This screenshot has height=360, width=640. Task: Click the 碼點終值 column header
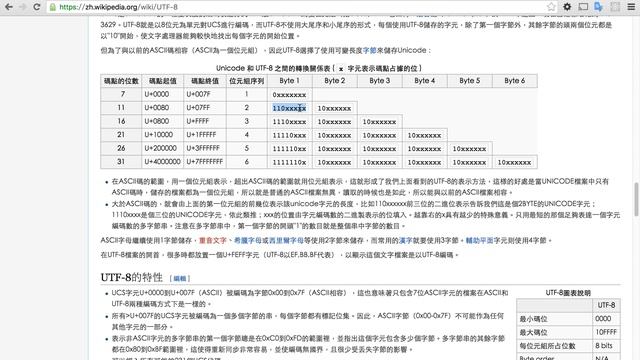(x=205, y=81)
